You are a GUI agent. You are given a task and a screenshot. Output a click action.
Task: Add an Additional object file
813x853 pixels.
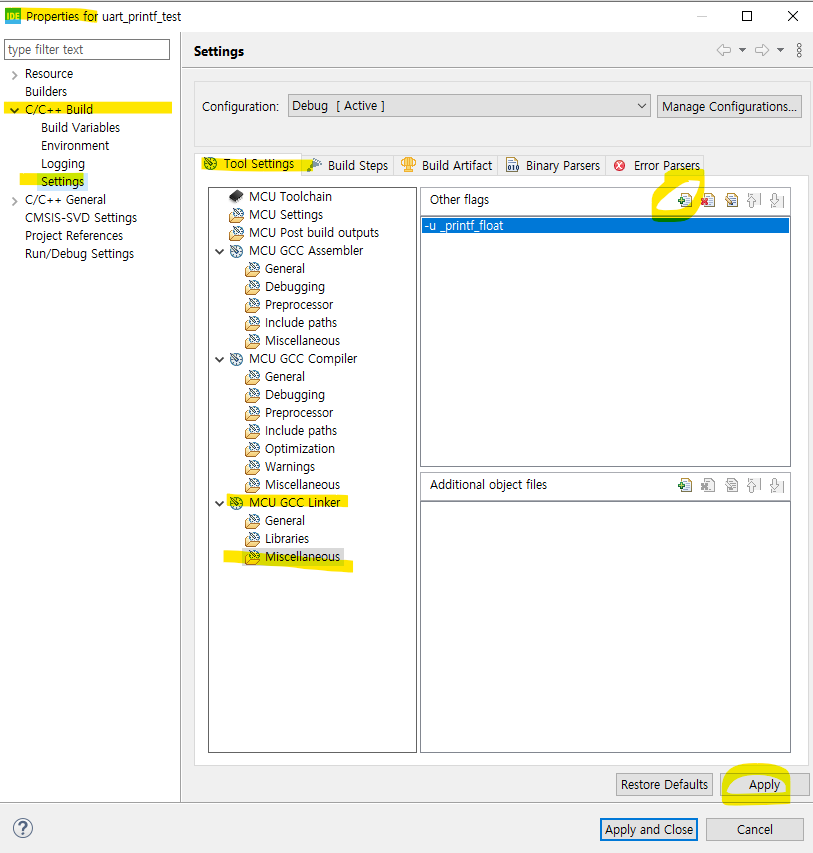coord(685,485)
